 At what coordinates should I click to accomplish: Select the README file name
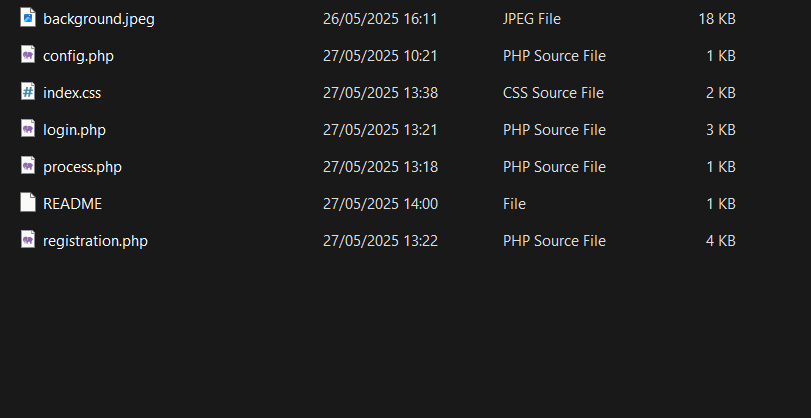click(72, 204)
